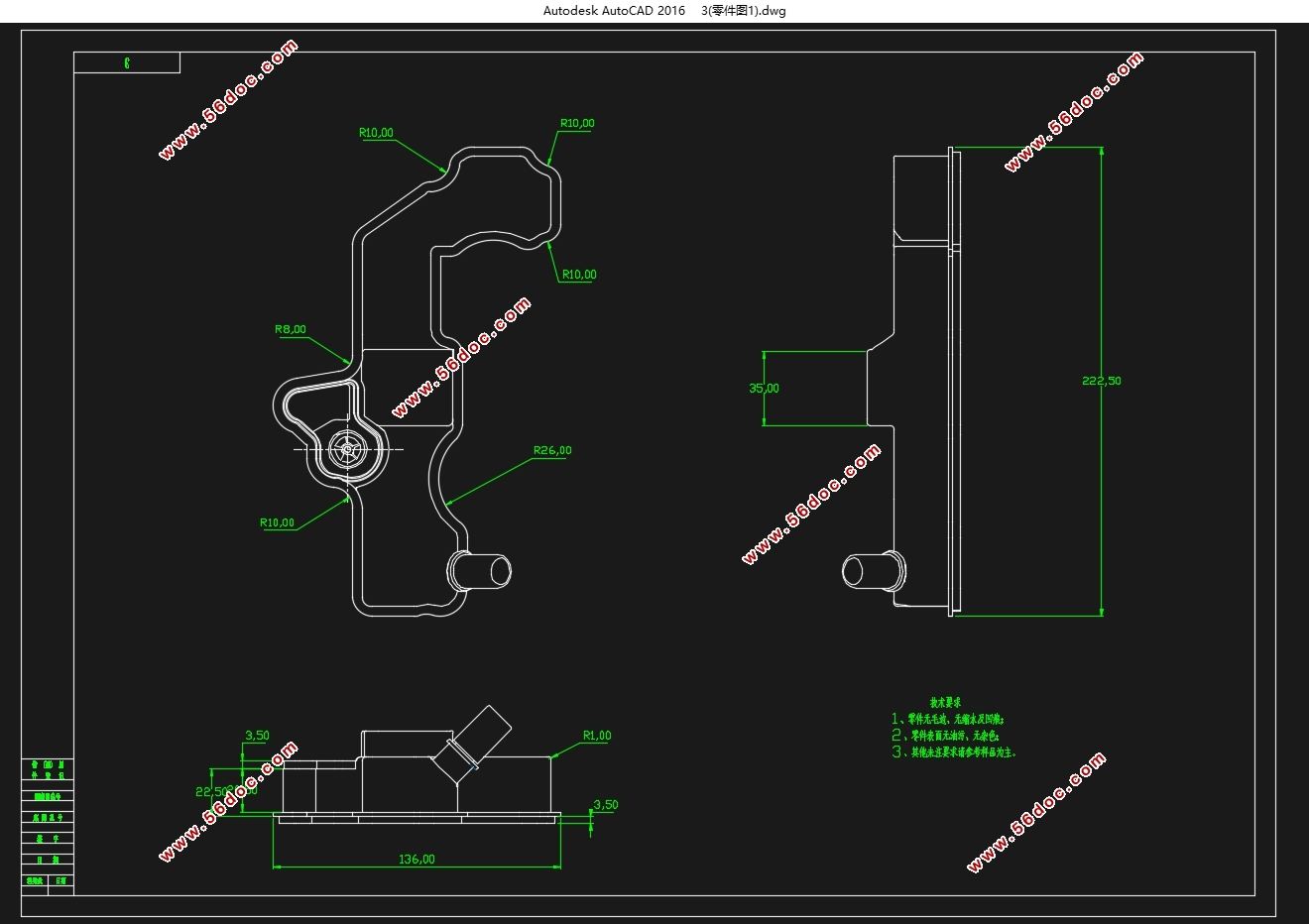Select the 3,50 dimension above 22,50
Viewport: 1309px width, 924px height.
tap(257, 736)
